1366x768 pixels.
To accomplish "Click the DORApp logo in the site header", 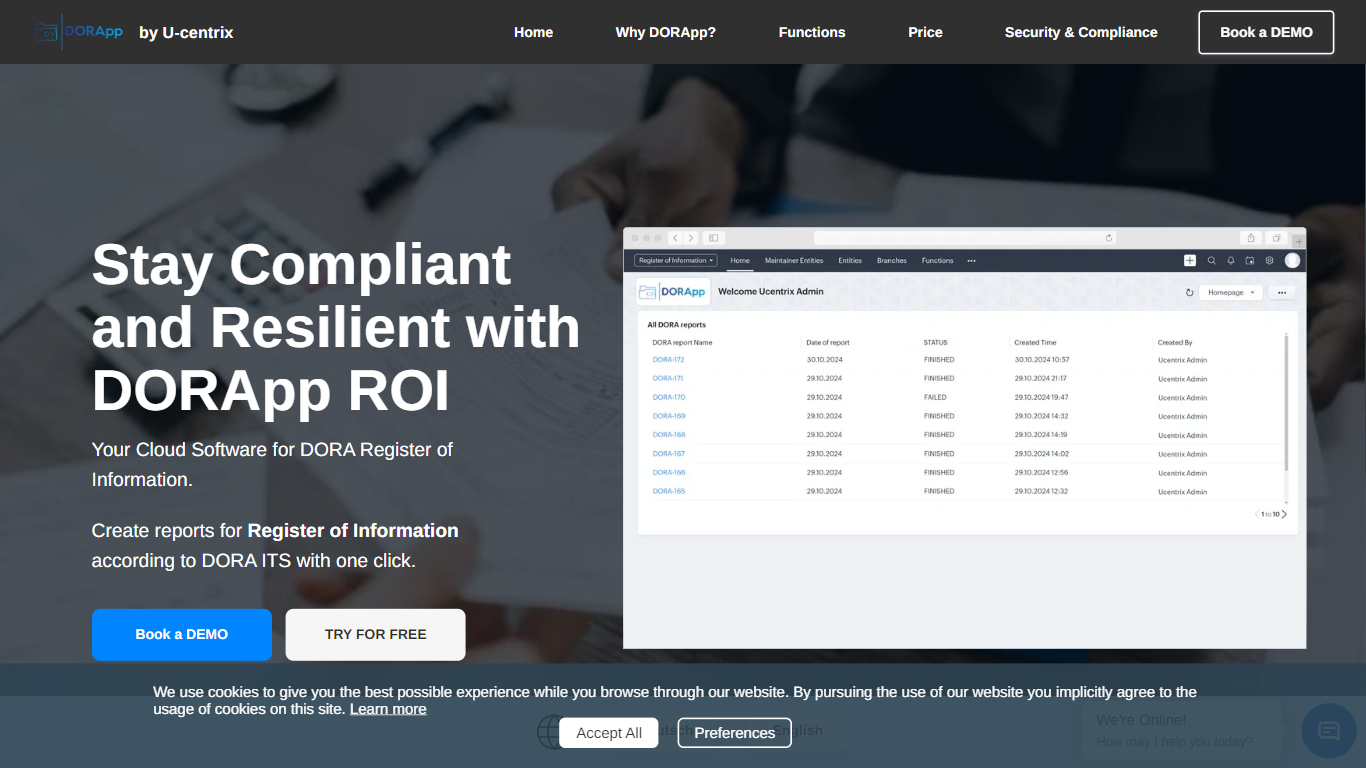I will pos(78,32).
